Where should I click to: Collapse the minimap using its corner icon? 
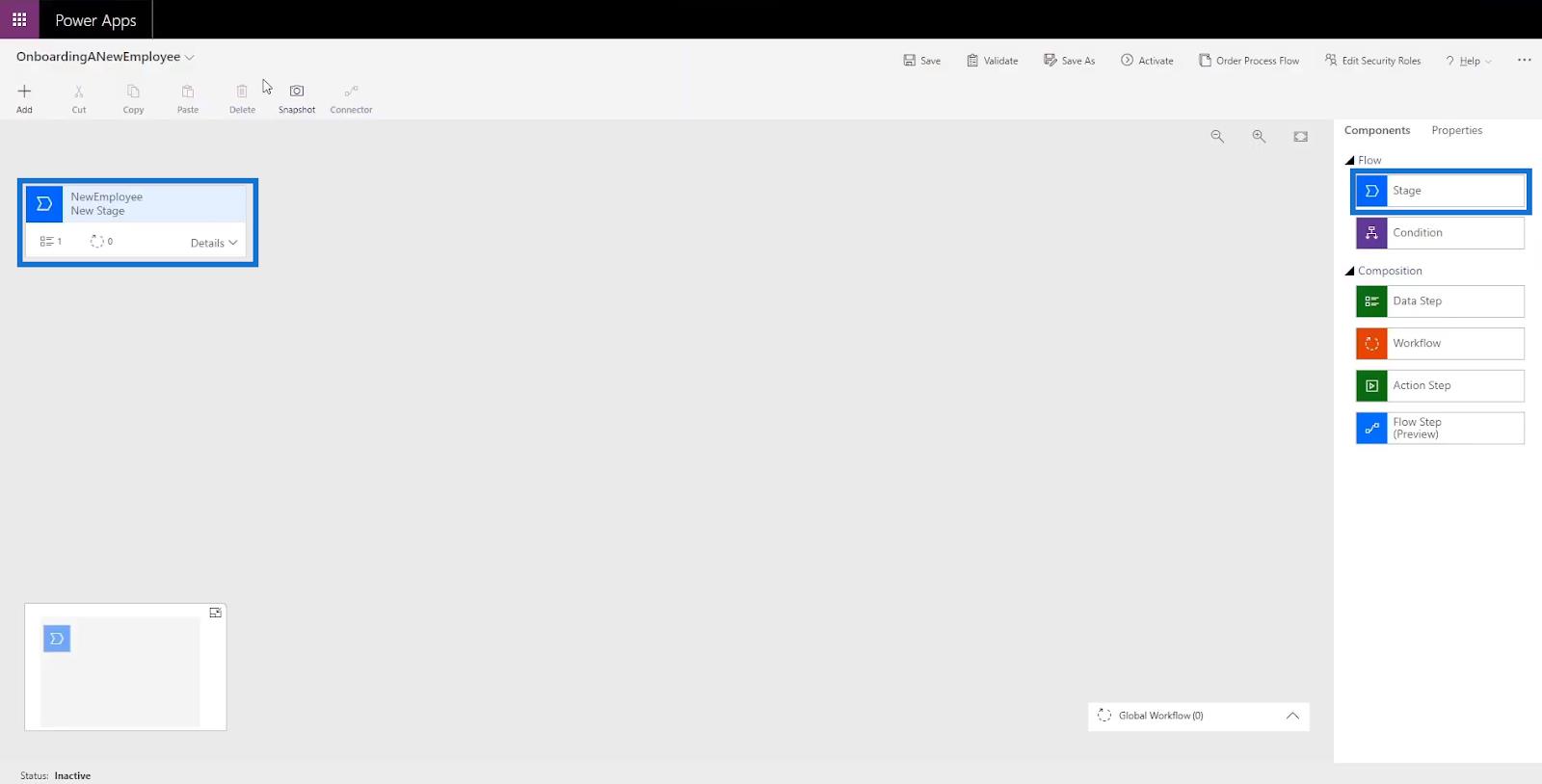pyautogui.click(x=215, y=613)
